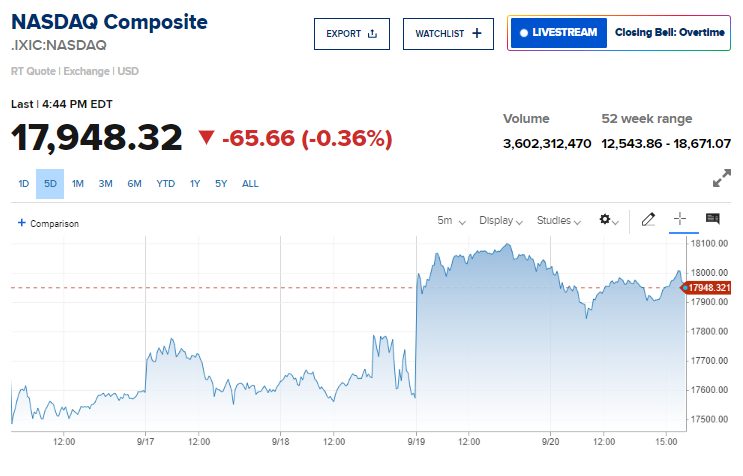Open chart settings gear menu
This screenshot has height=476, width=743.
point(607,220)
